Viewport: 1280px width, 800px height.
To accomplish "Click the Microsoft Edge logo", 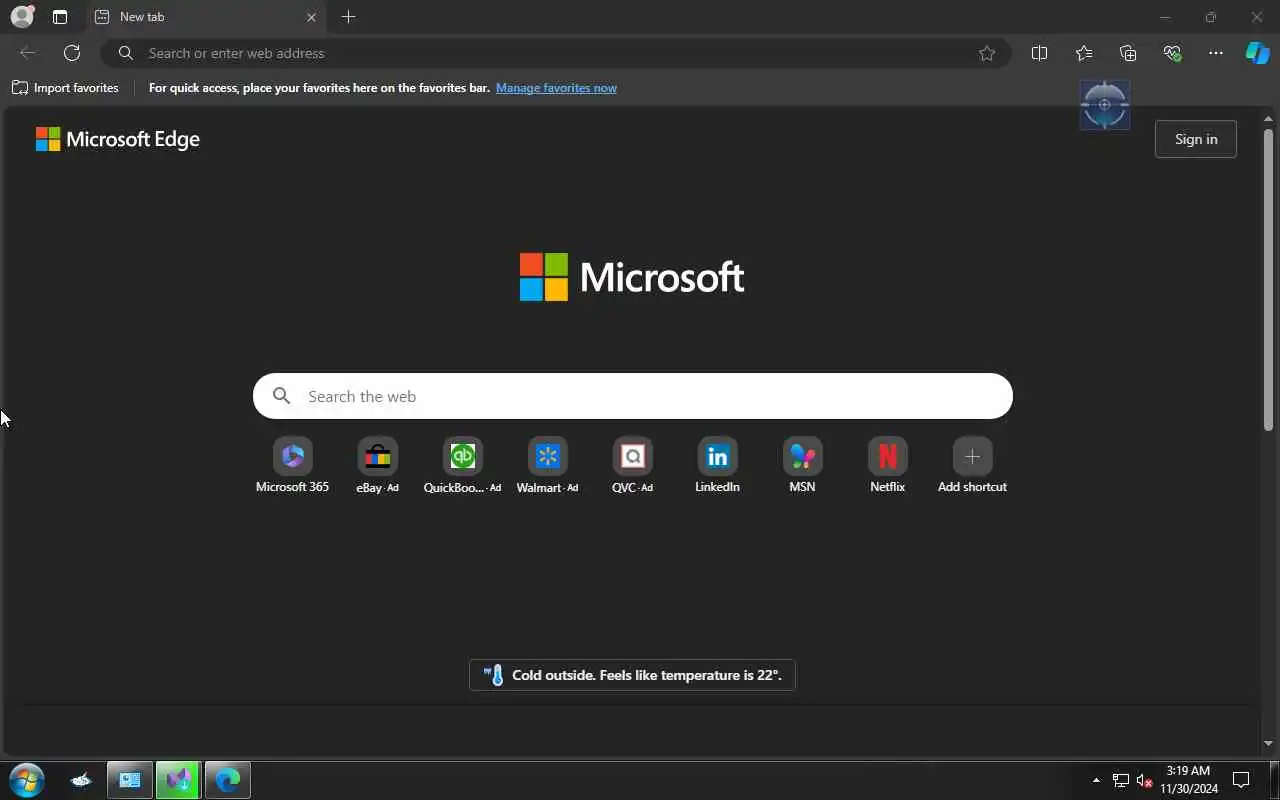I will click(x=118, y=139).
